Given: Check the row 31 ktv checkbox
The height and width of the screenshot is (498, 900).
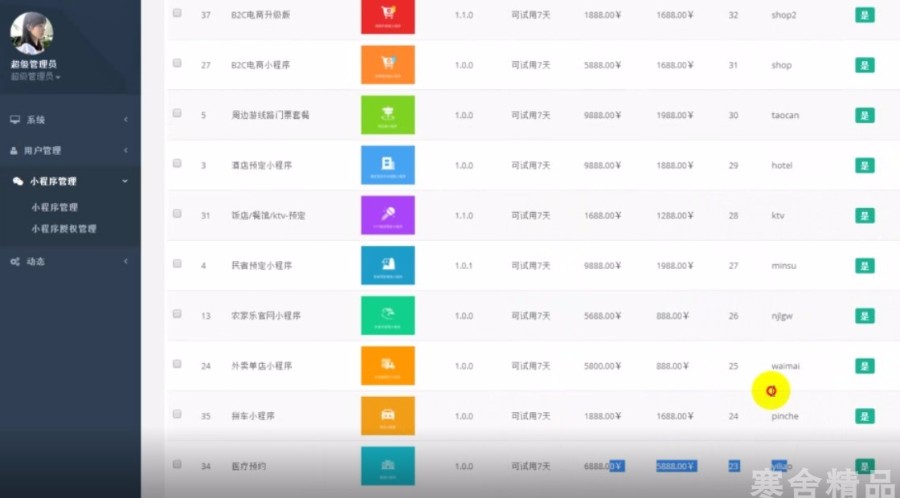Looking at the screenshot, I should click(x=177, y=213).
